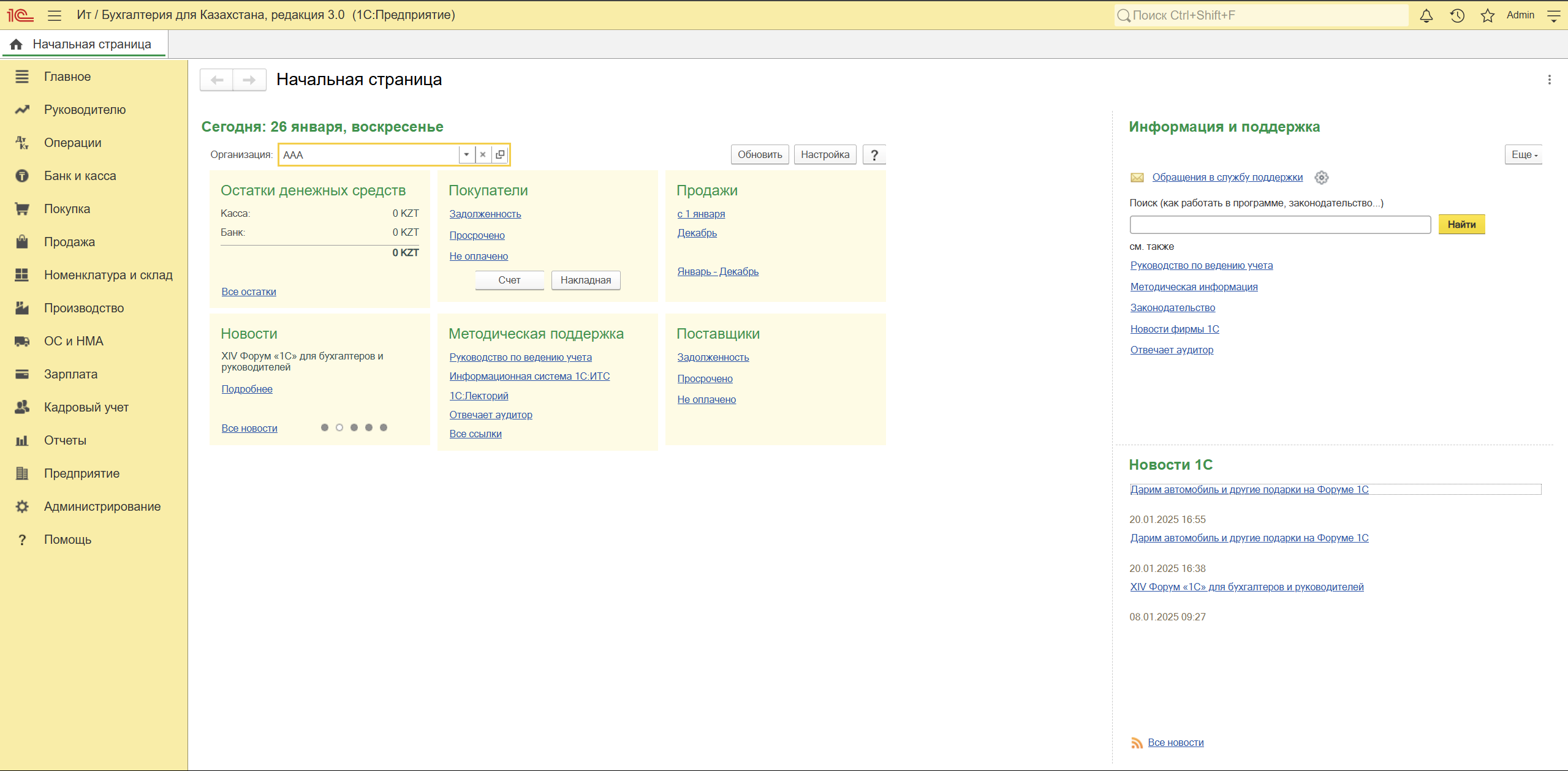The height and width of the screenshot is (771, 1568).
Task: Click the Кадровый учет people icon
Action: pos(22,407)
